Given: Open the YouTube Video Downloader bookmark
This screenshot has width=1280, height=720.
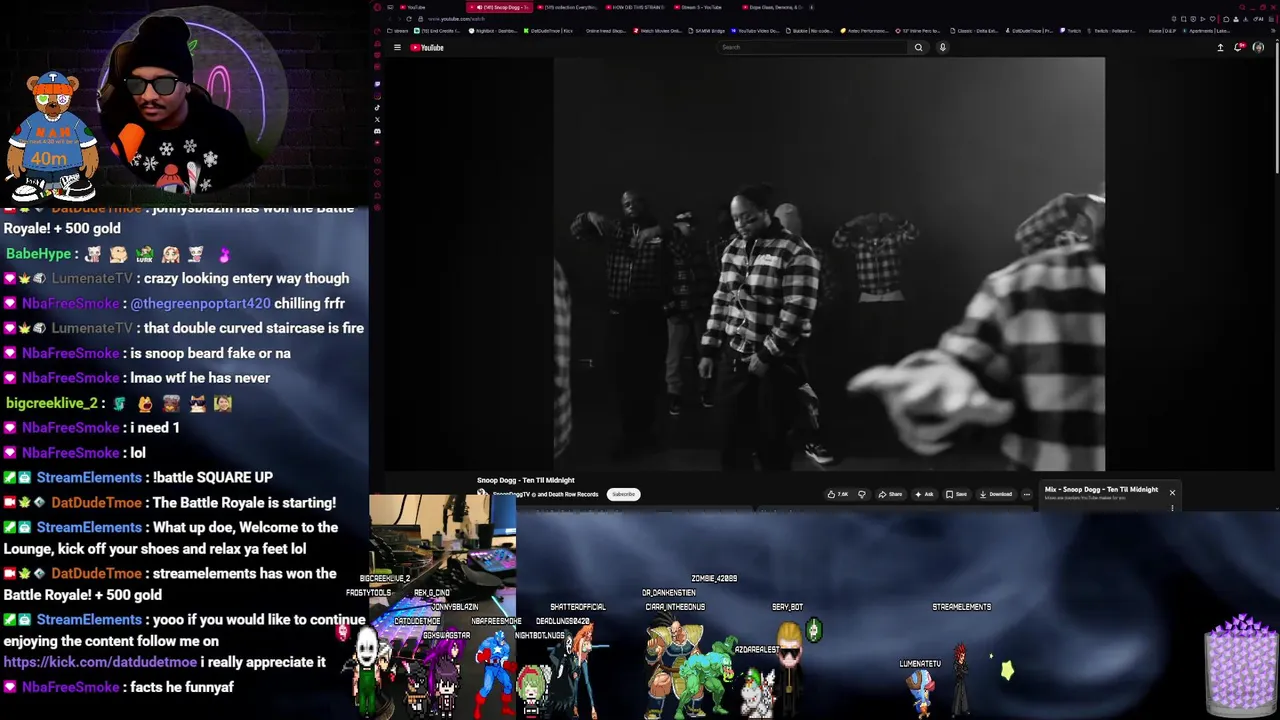Looking at the screenshot, I should [755, 31].
